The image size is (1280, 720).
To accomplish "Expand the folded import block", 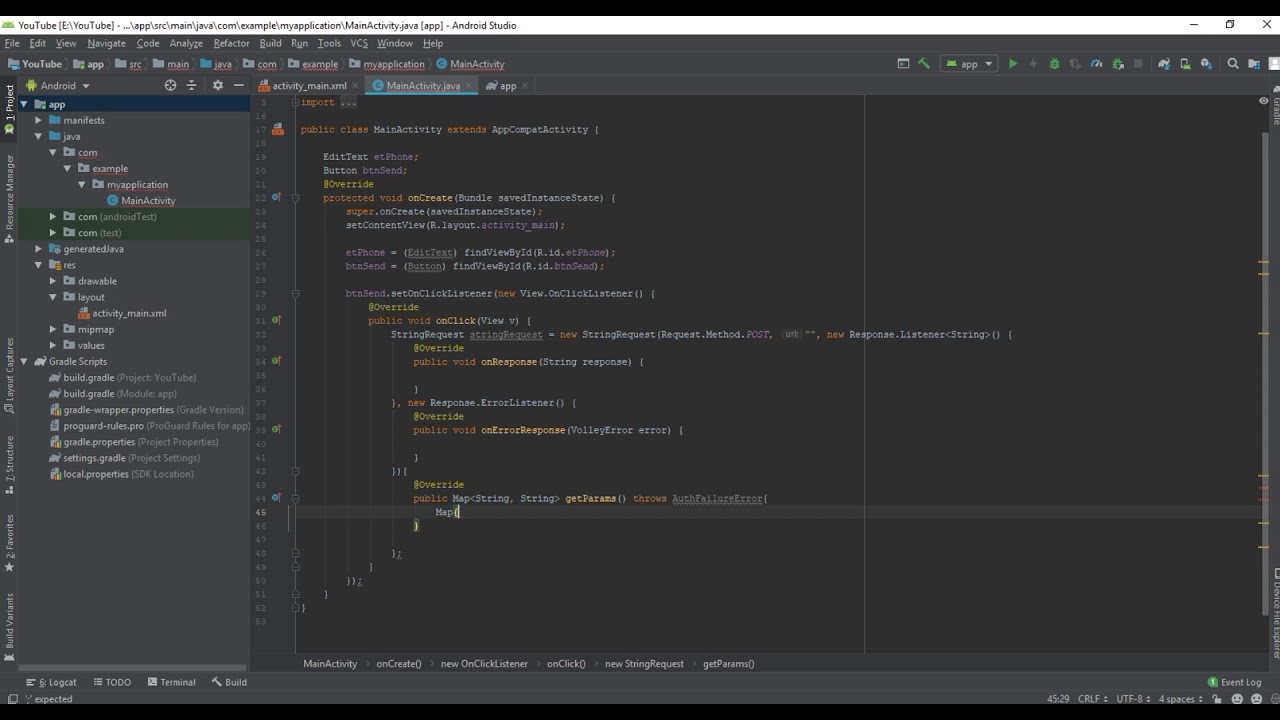I will tap(295, 102).
